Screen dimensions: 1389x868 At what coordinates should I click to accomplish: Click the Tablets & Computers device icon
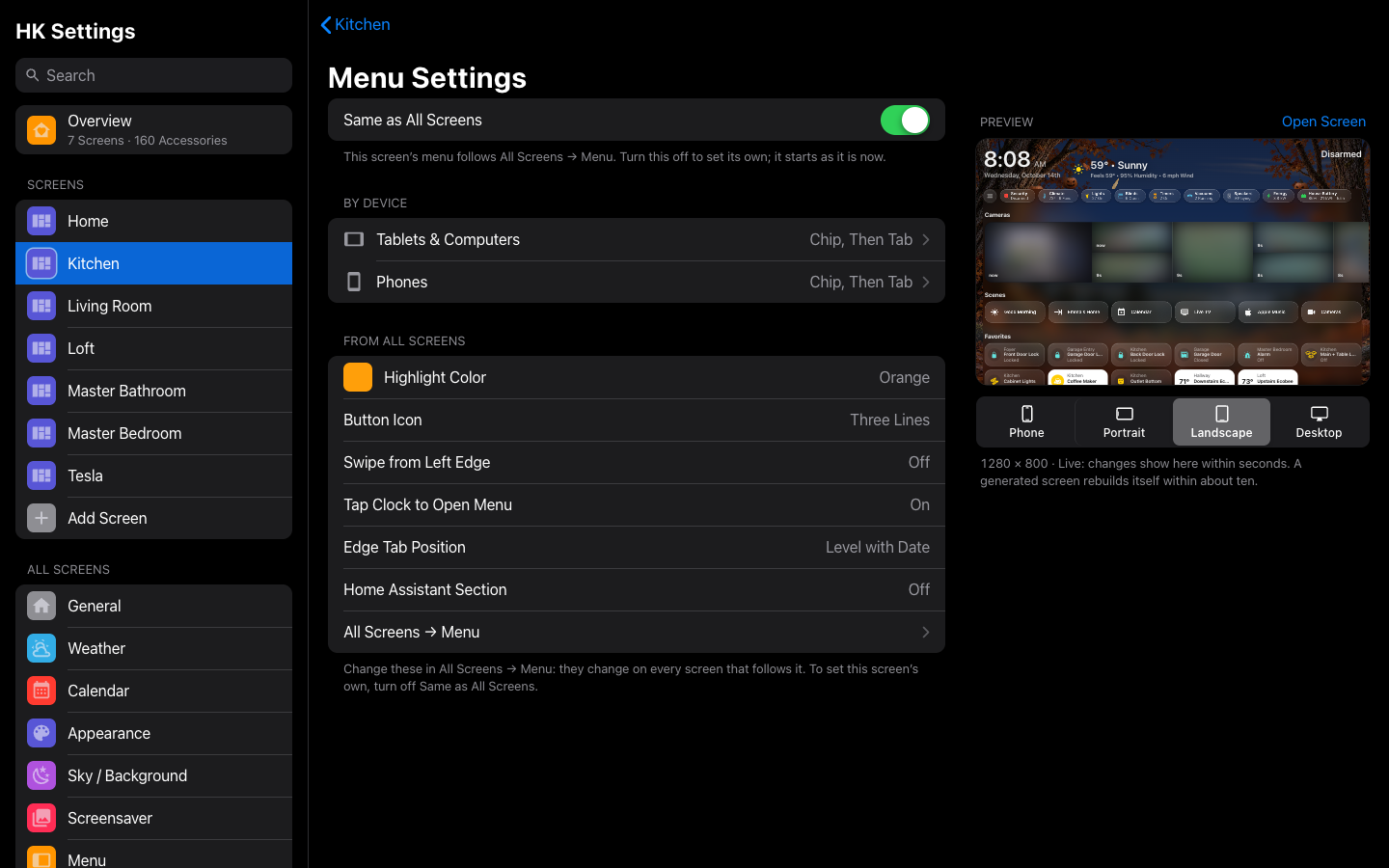(354, 239)
